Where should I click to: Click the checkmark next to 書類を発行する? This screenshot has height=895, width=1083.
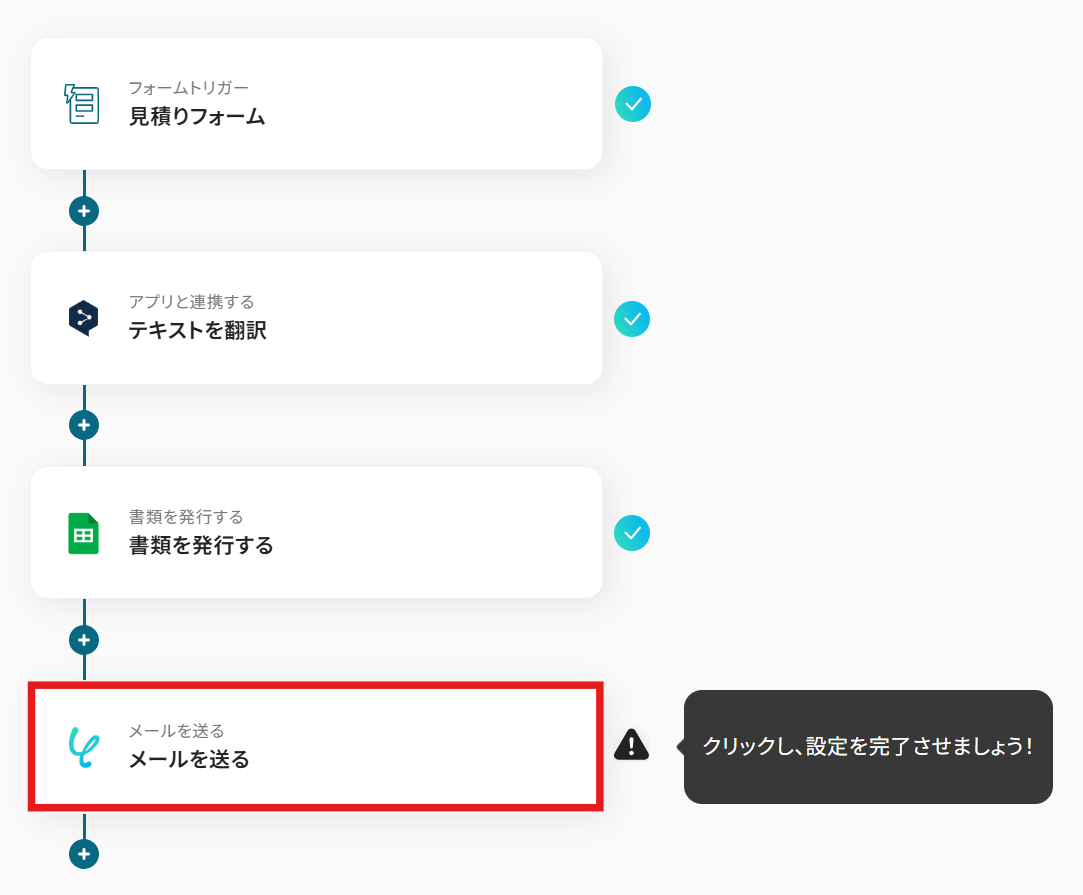pyautogui.click(x=632, y=533)
